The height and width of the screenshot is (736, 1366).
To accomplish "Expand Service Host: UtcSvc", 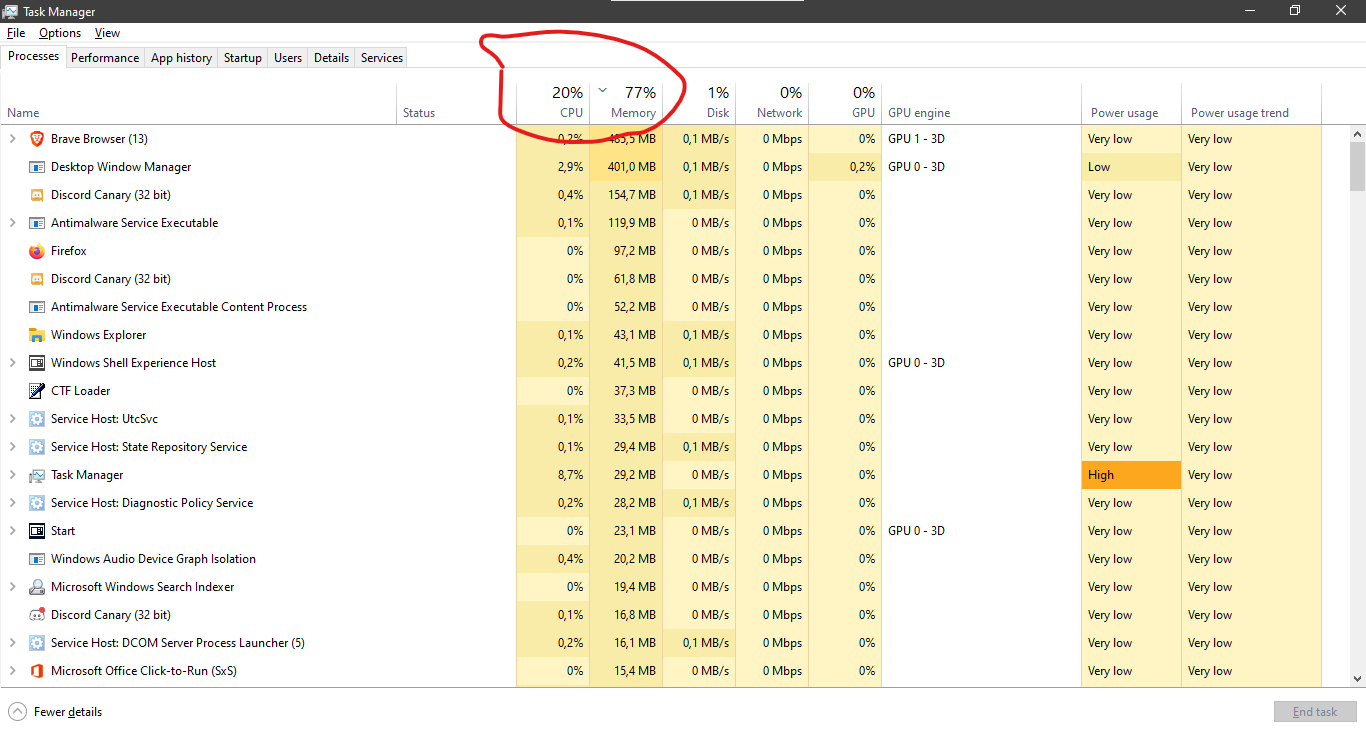I will 12,419.
